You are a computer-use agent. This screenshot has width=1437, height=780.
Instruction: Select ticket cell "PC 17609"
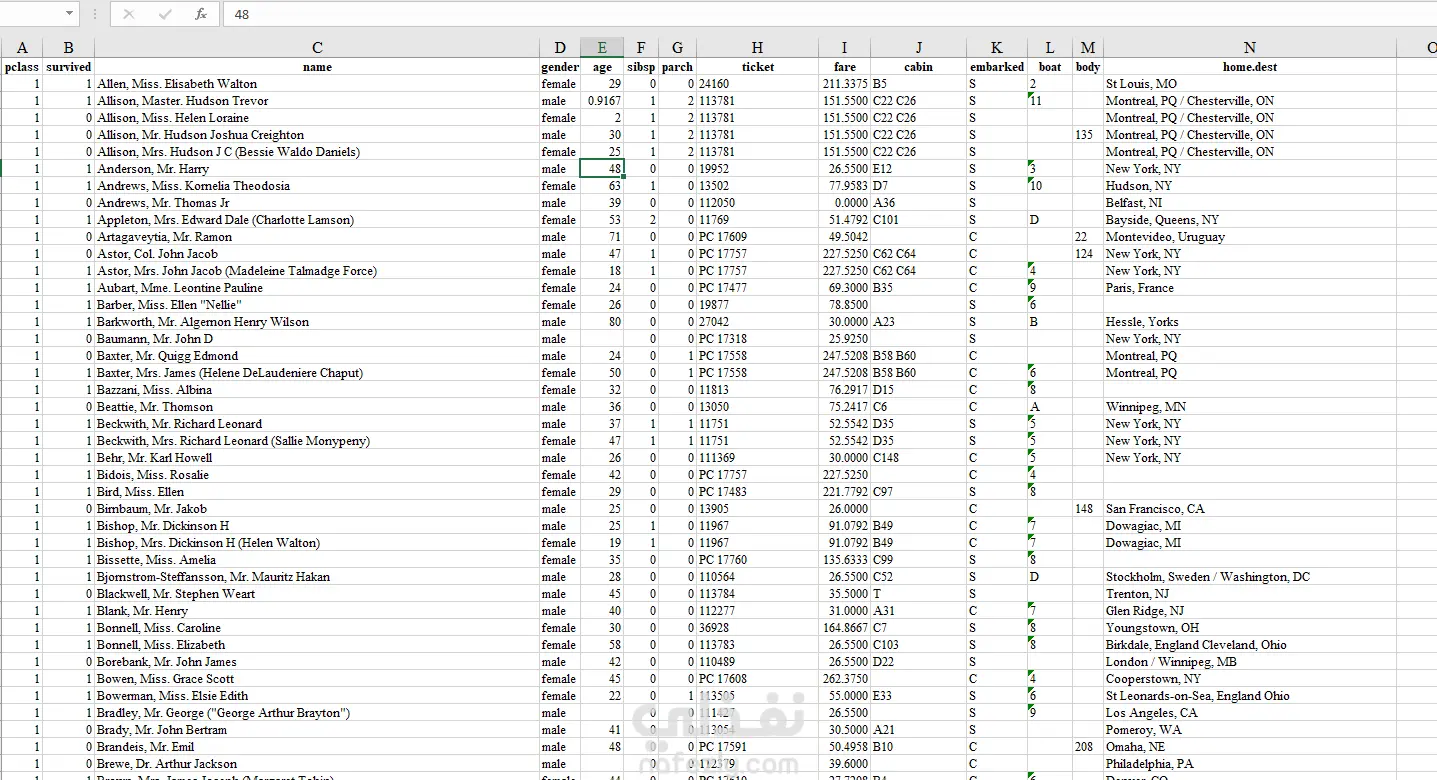pos(757,237)
